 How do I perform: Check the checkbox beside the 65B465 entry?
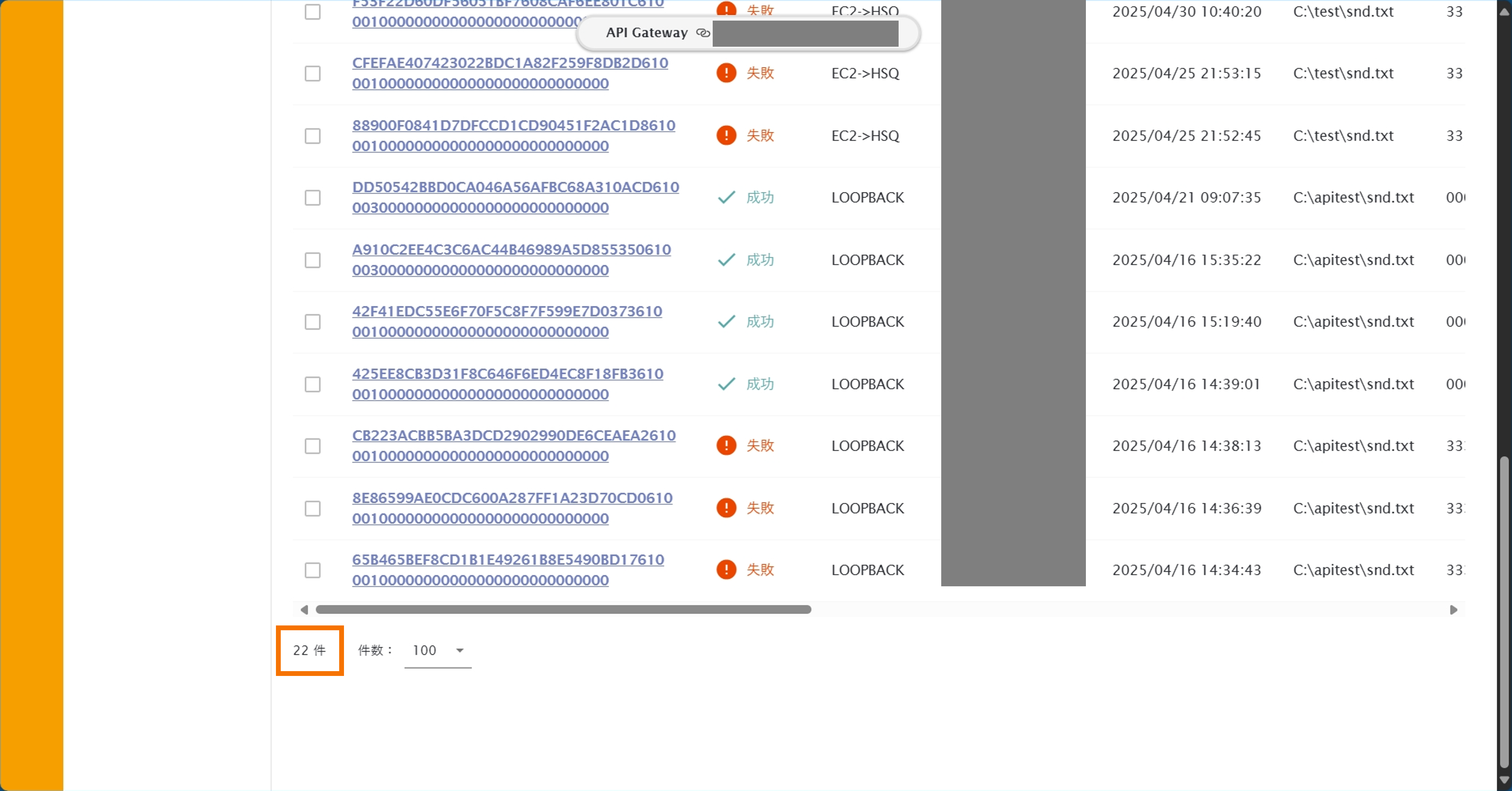(x=313, y=570)
